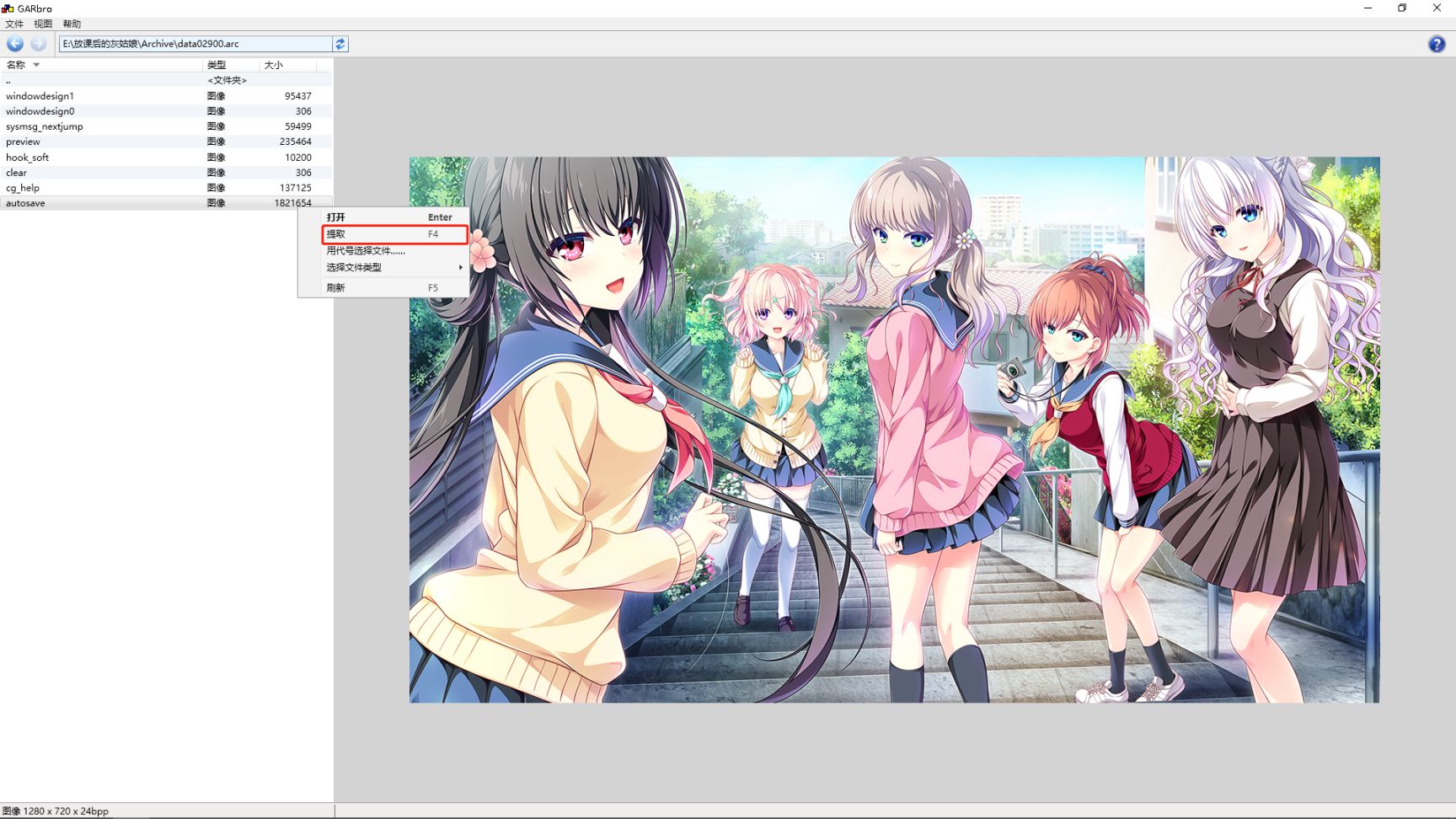Click the status bar text 图像 1280 x 720 x 24bpp

tap(56, 811)
